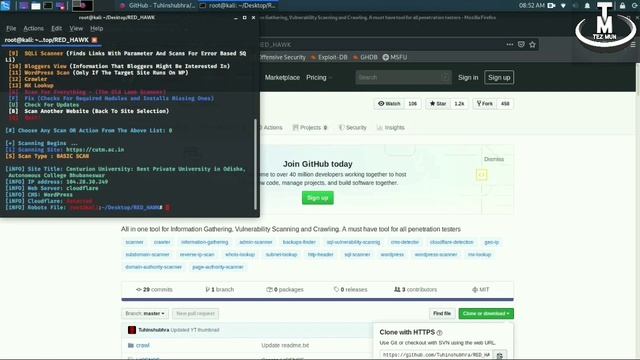Image resolution: width=640 pixels, height=360 pixels.
Task: Click the clock showing 08:52 AM
Action: click(532, 6)
